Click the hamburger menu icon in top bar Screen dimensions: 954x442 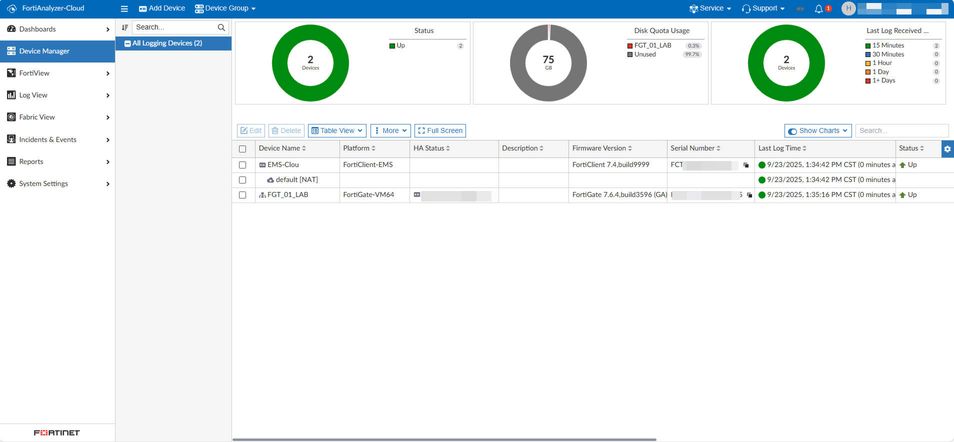tap(125, 8)
